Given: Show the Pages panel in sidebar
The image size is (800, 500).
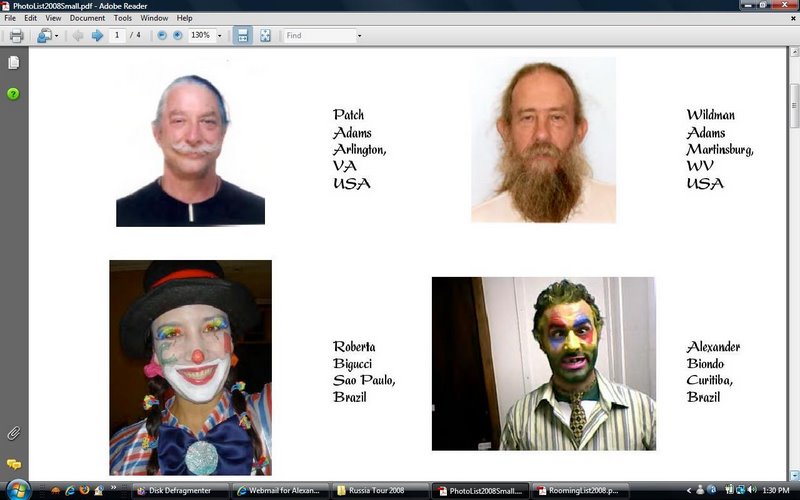Looking at the screenshot, I should click(13, 63).
